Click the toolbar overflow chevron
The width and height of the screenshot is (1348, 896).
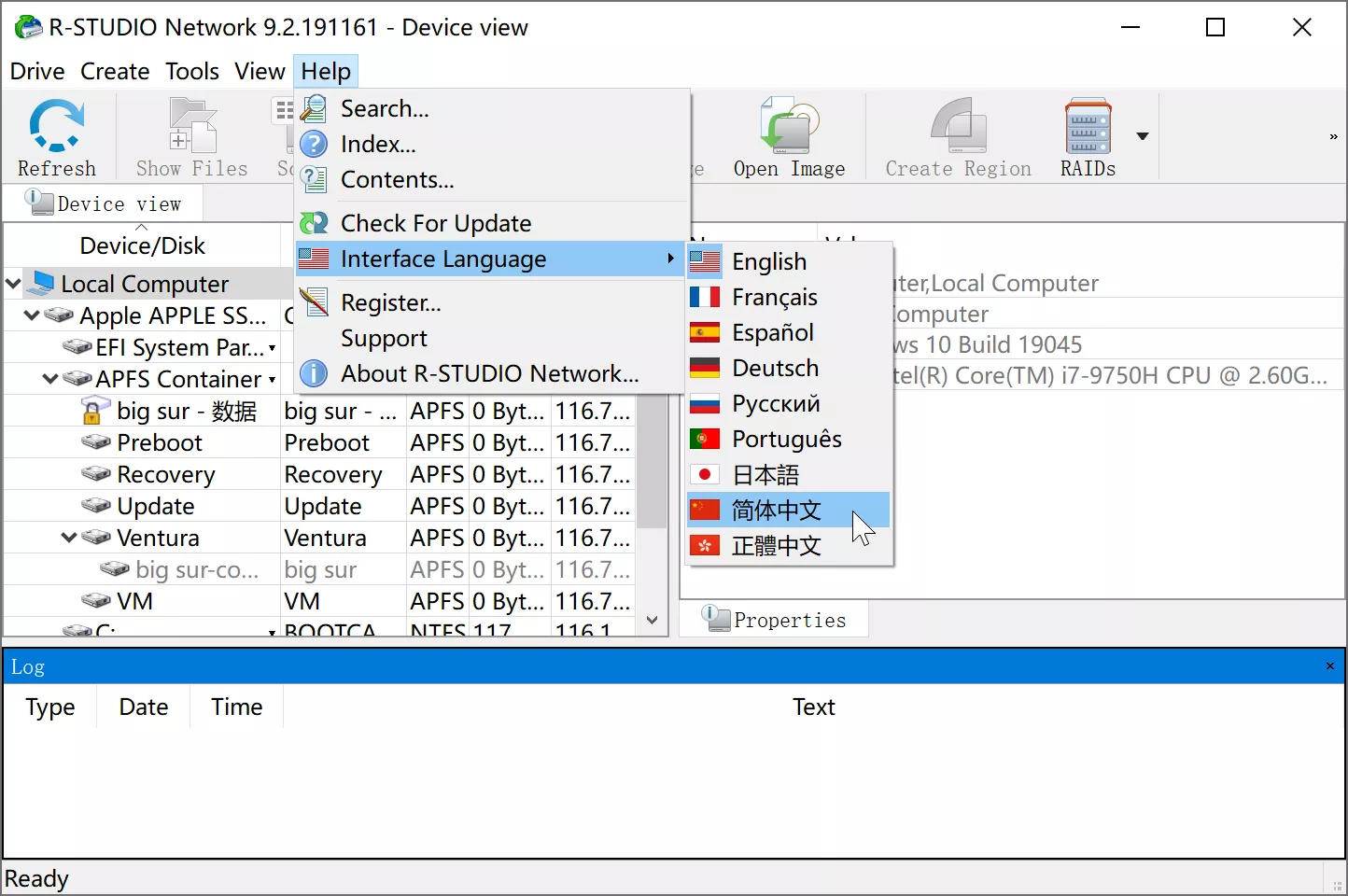(x=1332, y=135)
